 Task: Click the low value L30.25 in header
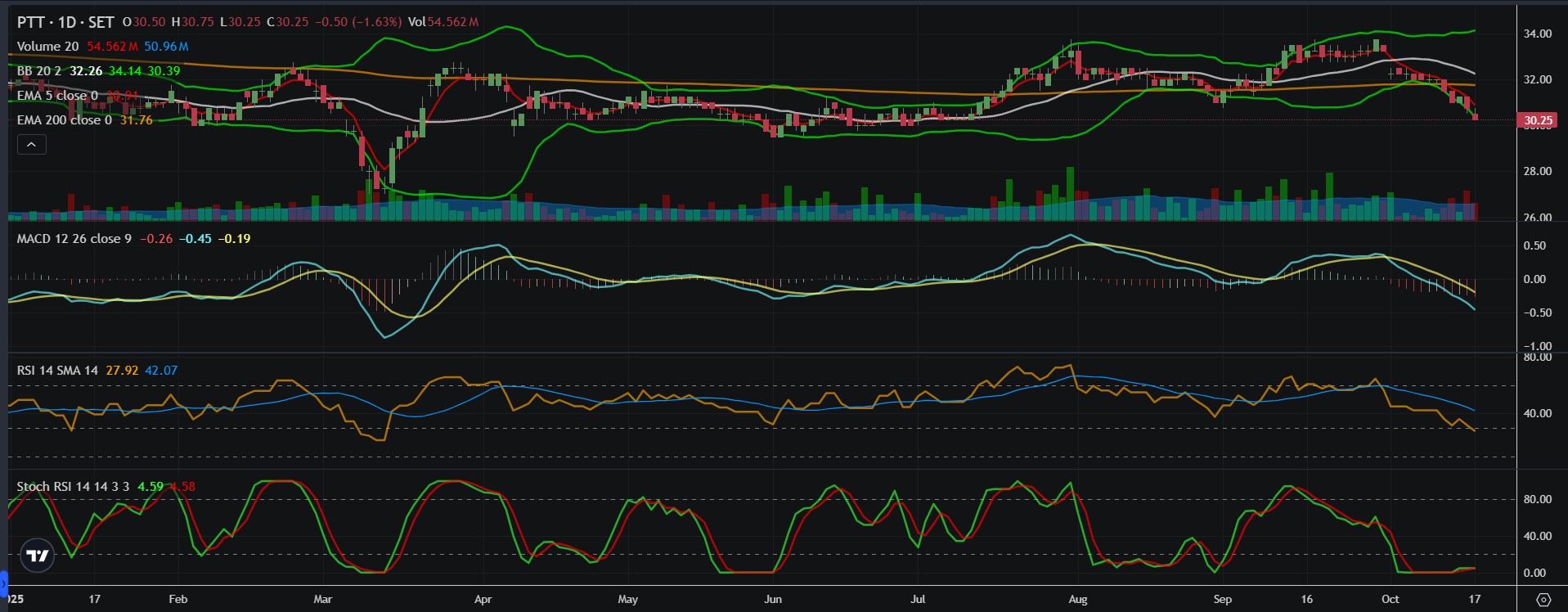point(240,22)
